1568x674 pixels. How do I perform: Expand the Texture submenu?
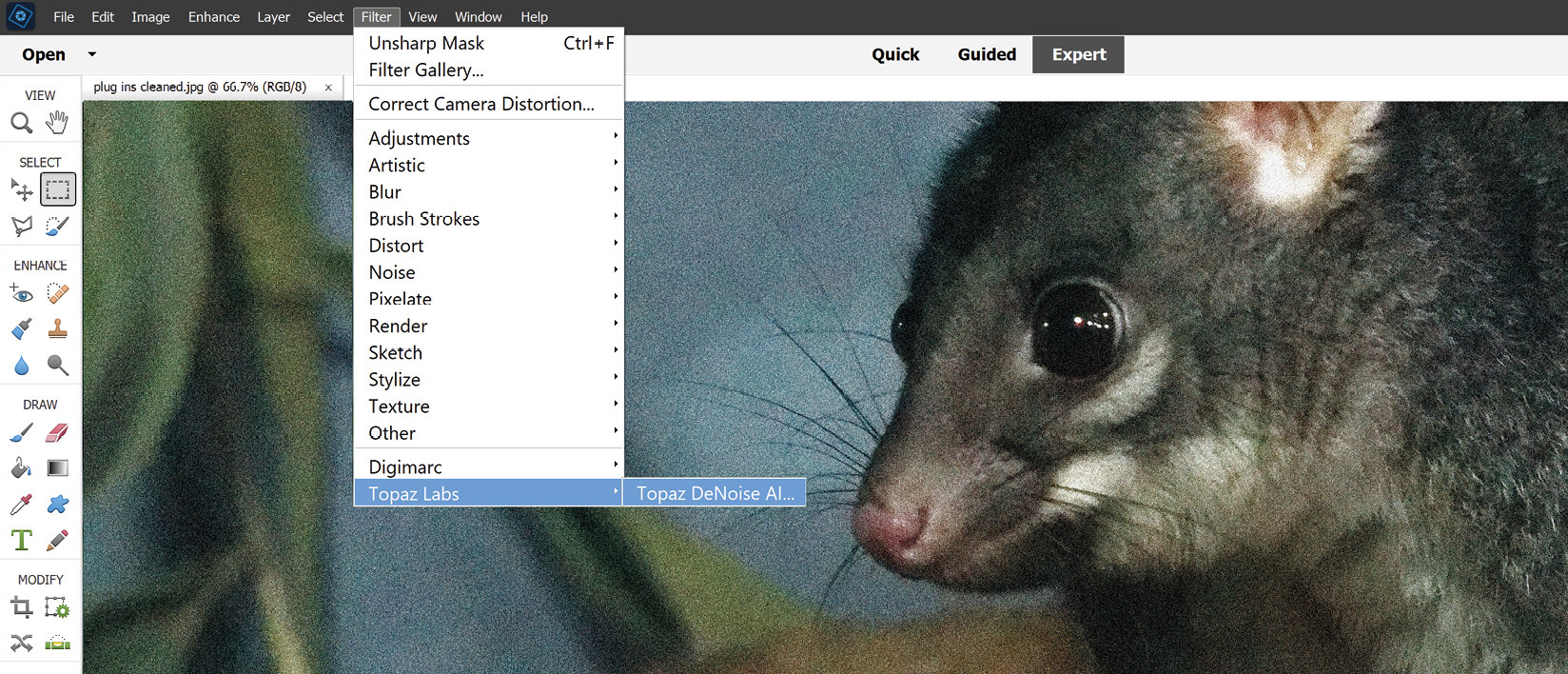pos(489,406)
